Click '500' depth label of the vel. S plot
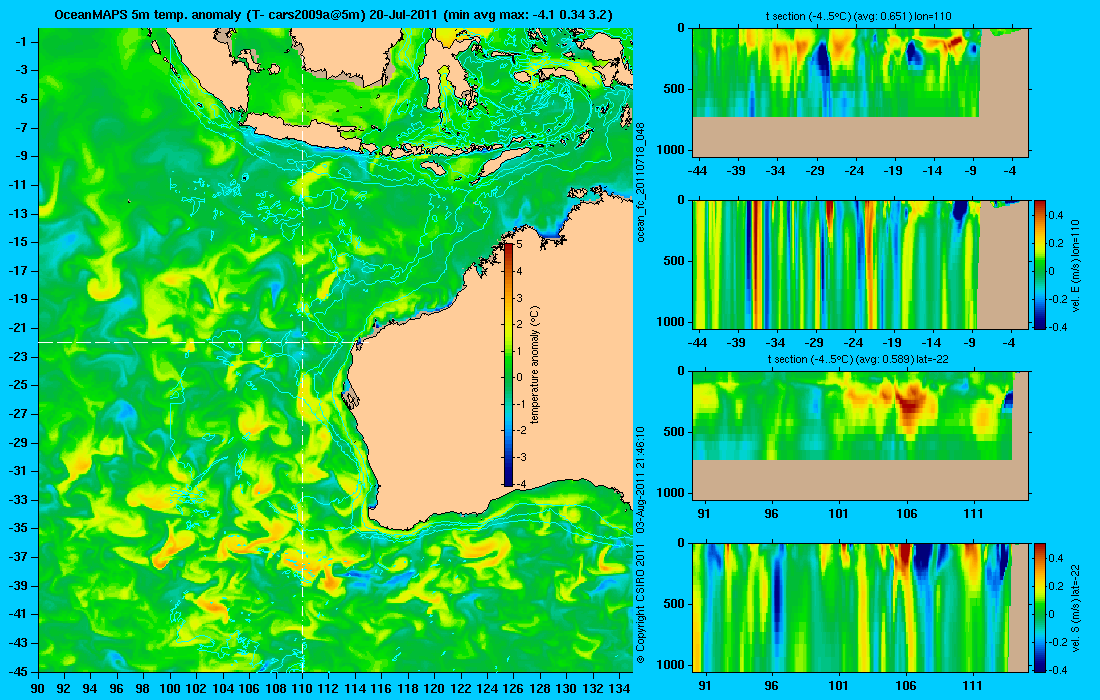 click(675, 604)
